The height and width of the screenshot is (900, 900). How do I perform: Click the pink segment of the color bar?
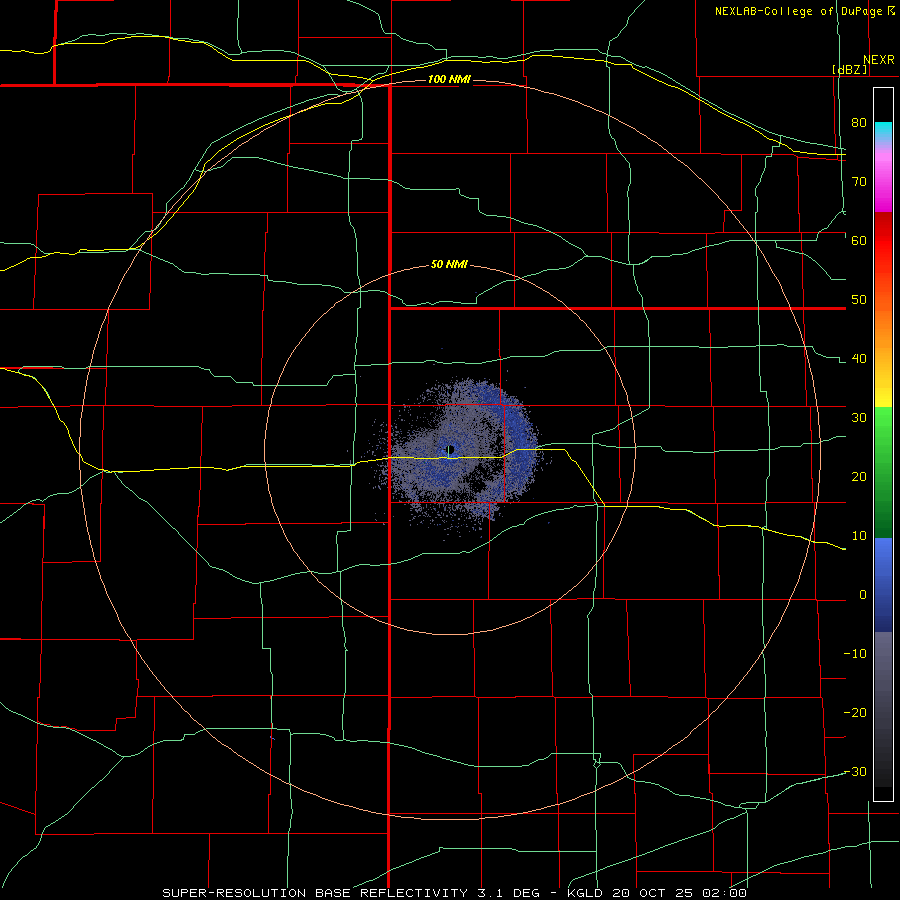883,178
